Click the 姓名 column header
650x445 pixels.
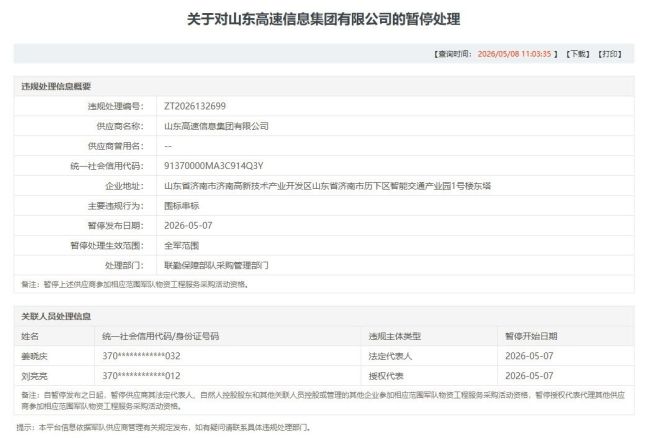click(x=30, y=336)
